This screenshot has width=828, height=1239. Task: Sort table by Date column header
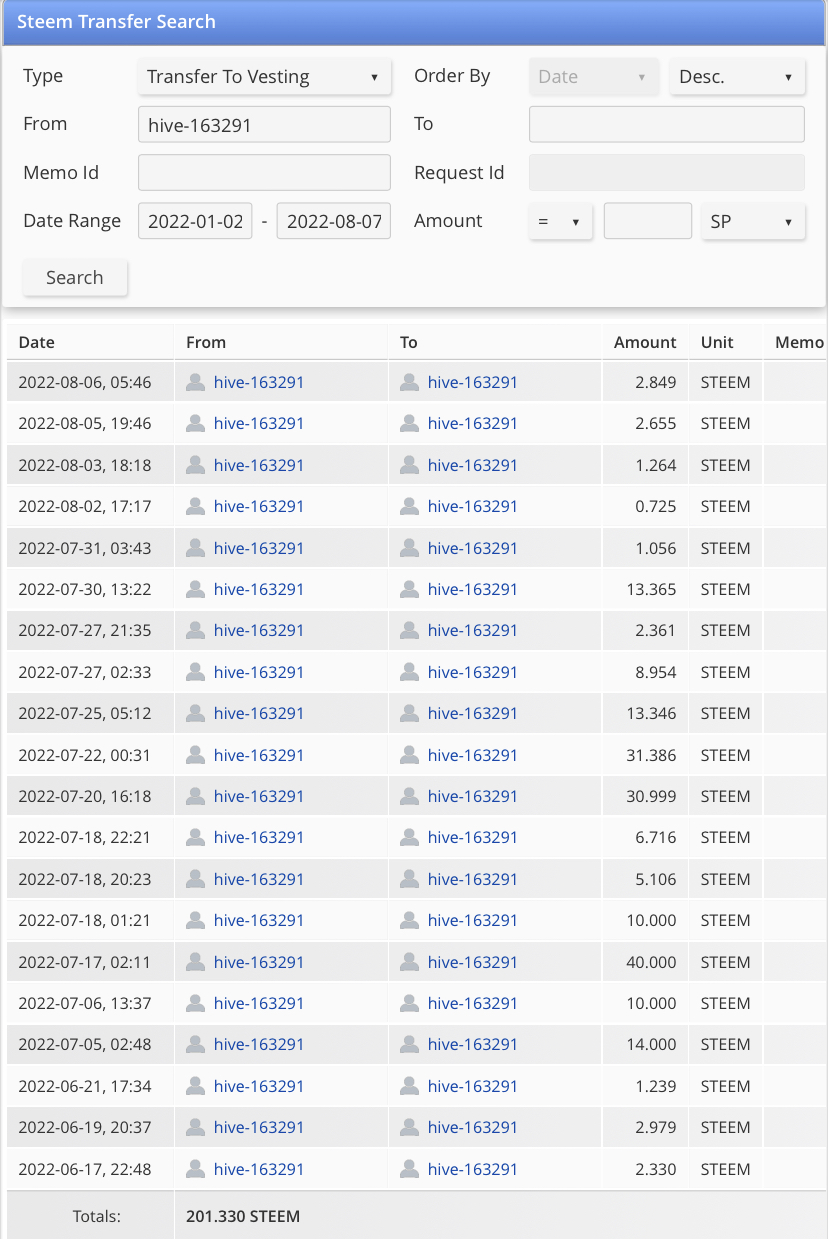click(x=37, y=342)
